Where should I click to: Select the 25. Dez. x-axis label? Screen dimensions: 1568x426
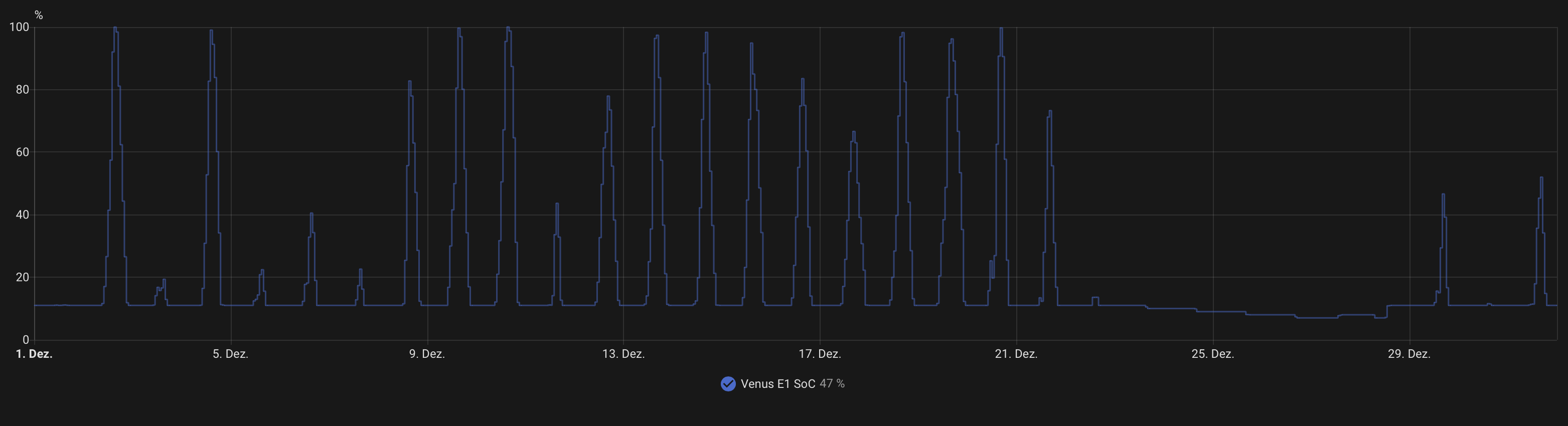click(1212, 354)
